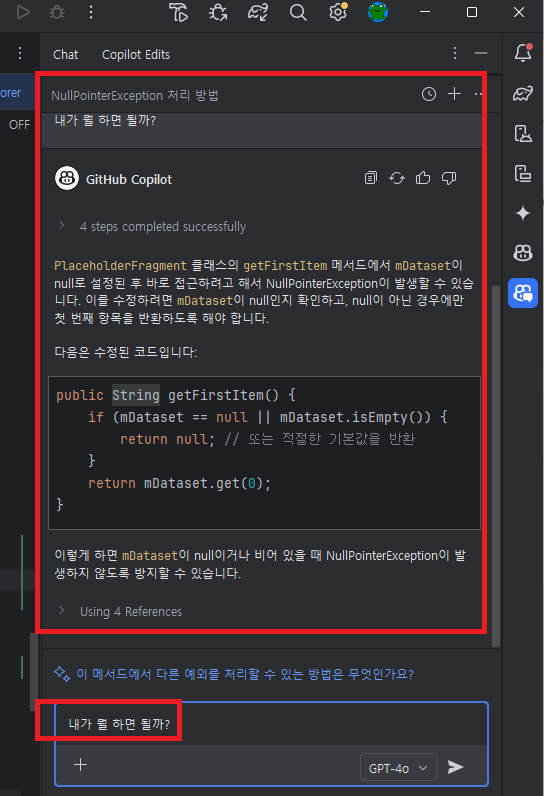Open Gradle elephant panel in right sidebar
Screen dimensions: 550x796
coord(523,93)
